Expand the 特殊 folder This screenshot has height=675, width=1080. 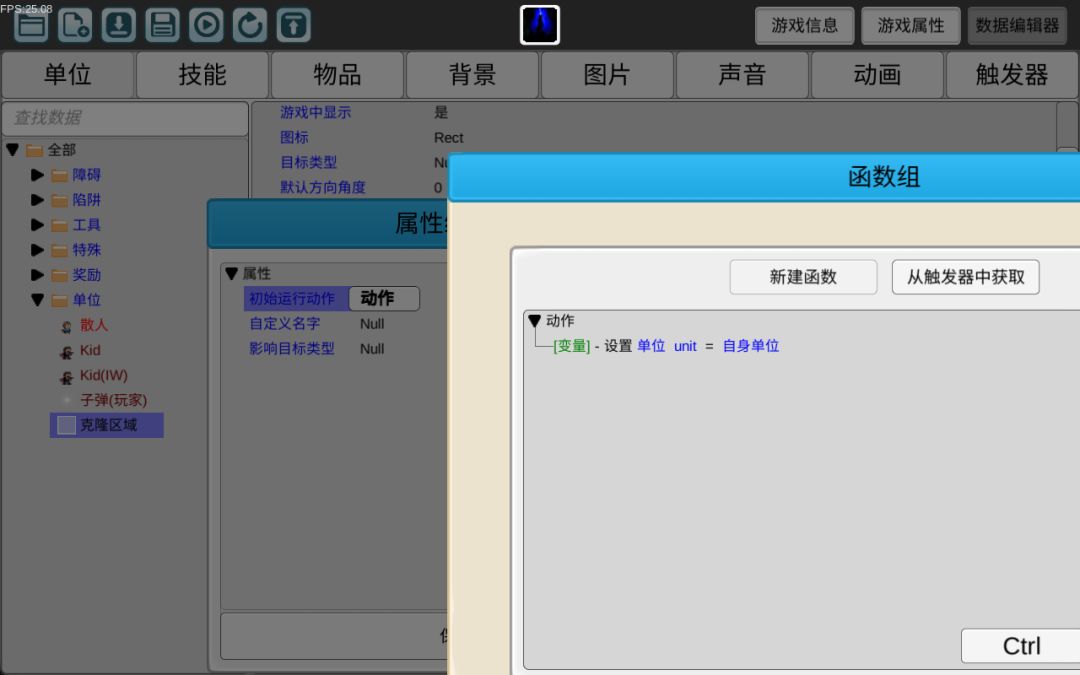[x=37, y=250]
